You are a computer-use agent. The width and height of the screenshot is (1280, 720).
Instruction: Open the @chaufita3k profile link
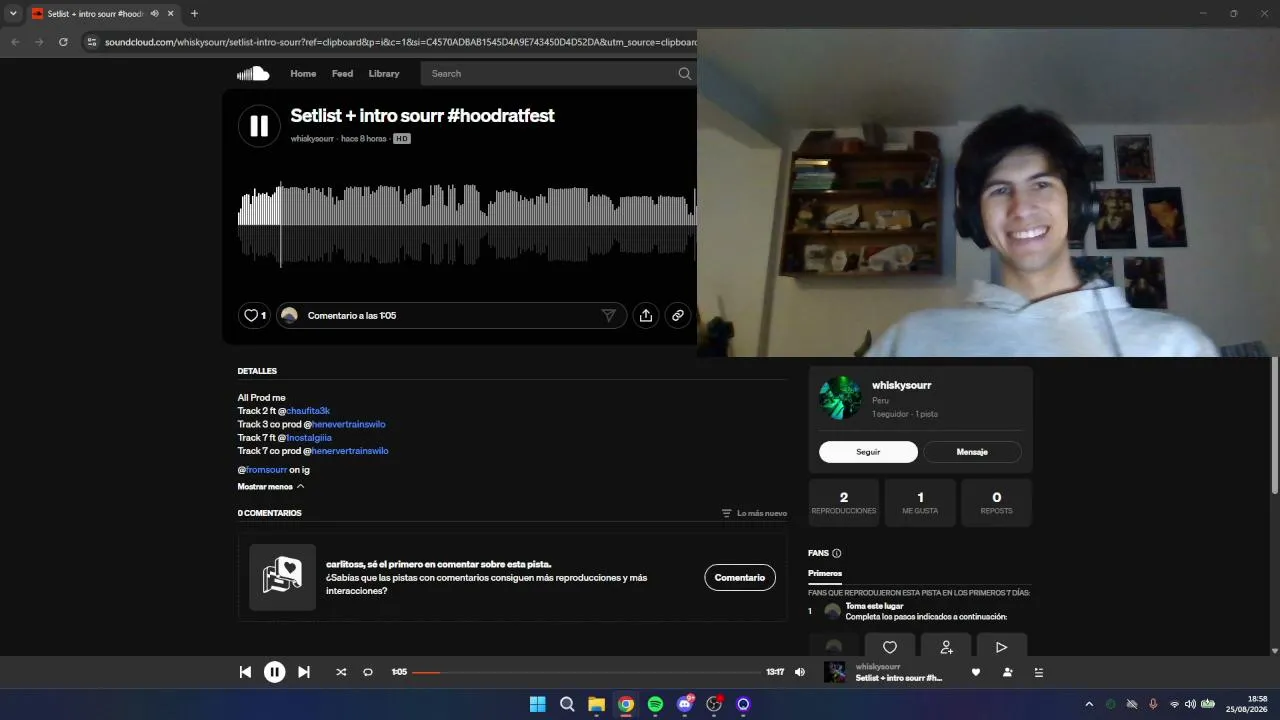pyautogui.click(x=309, y=411)
